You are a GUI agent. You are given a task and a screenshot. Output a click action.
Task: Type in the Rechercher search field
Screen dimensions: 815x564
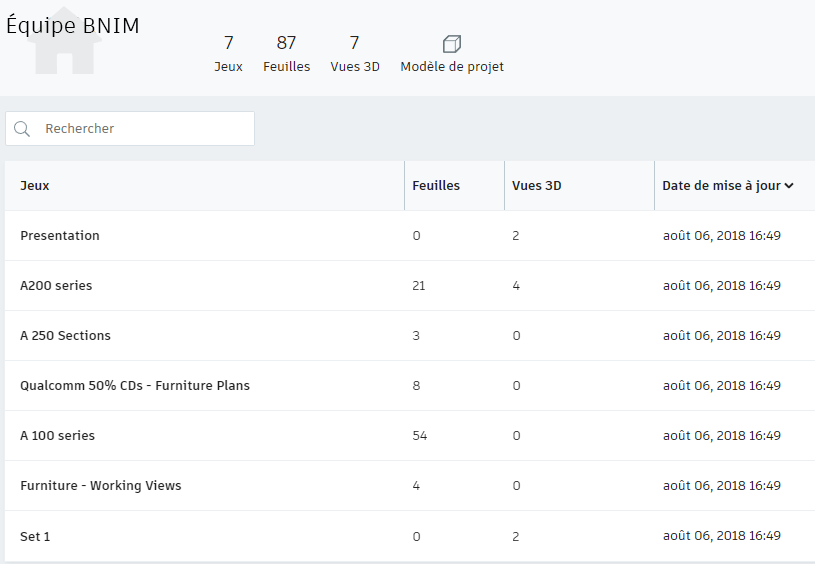point(145,129)
